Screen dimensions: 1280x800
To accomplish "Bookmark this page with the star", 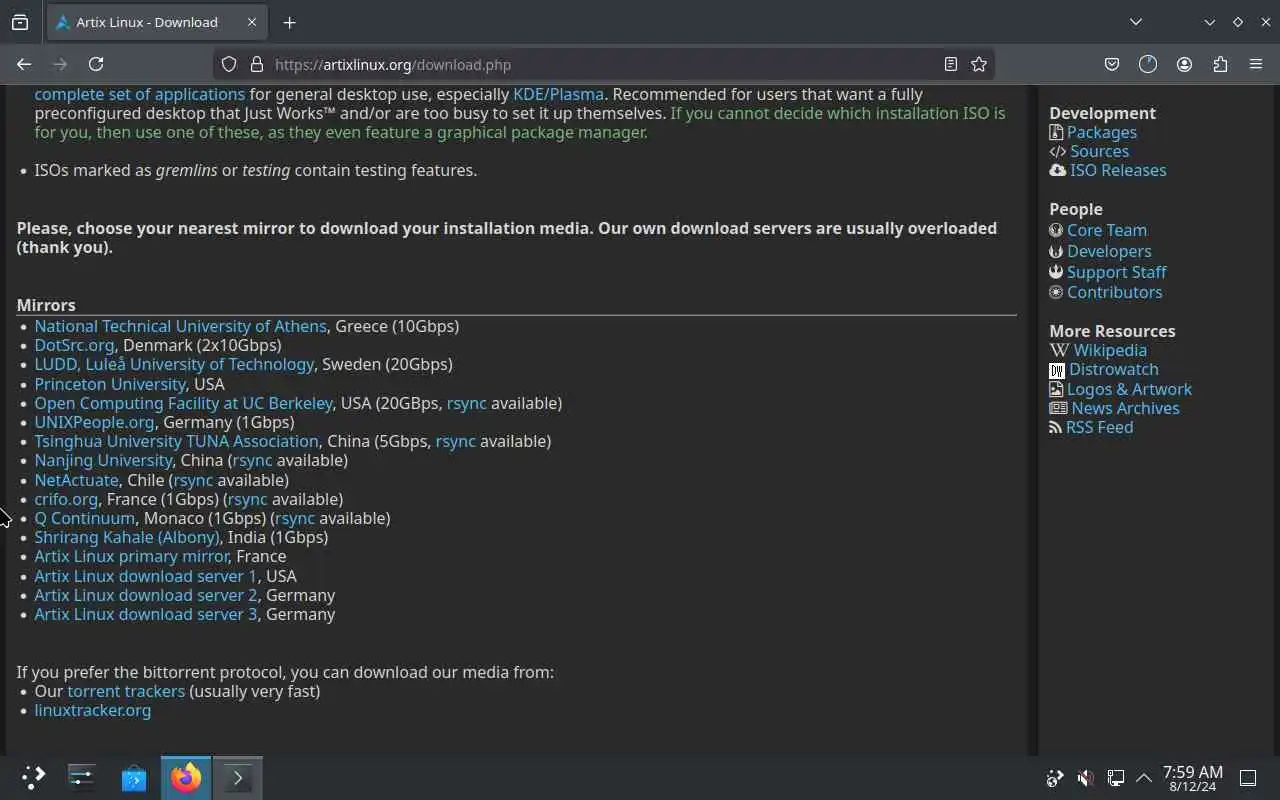I will [979, 64].
